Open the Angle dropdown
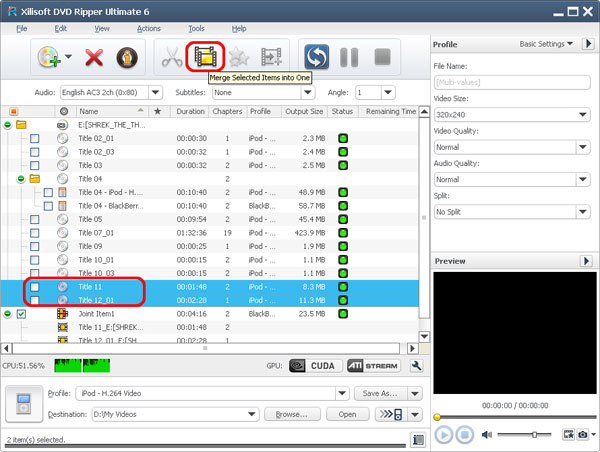The height and width of the screenshot is (452, 600). [388, 92]
